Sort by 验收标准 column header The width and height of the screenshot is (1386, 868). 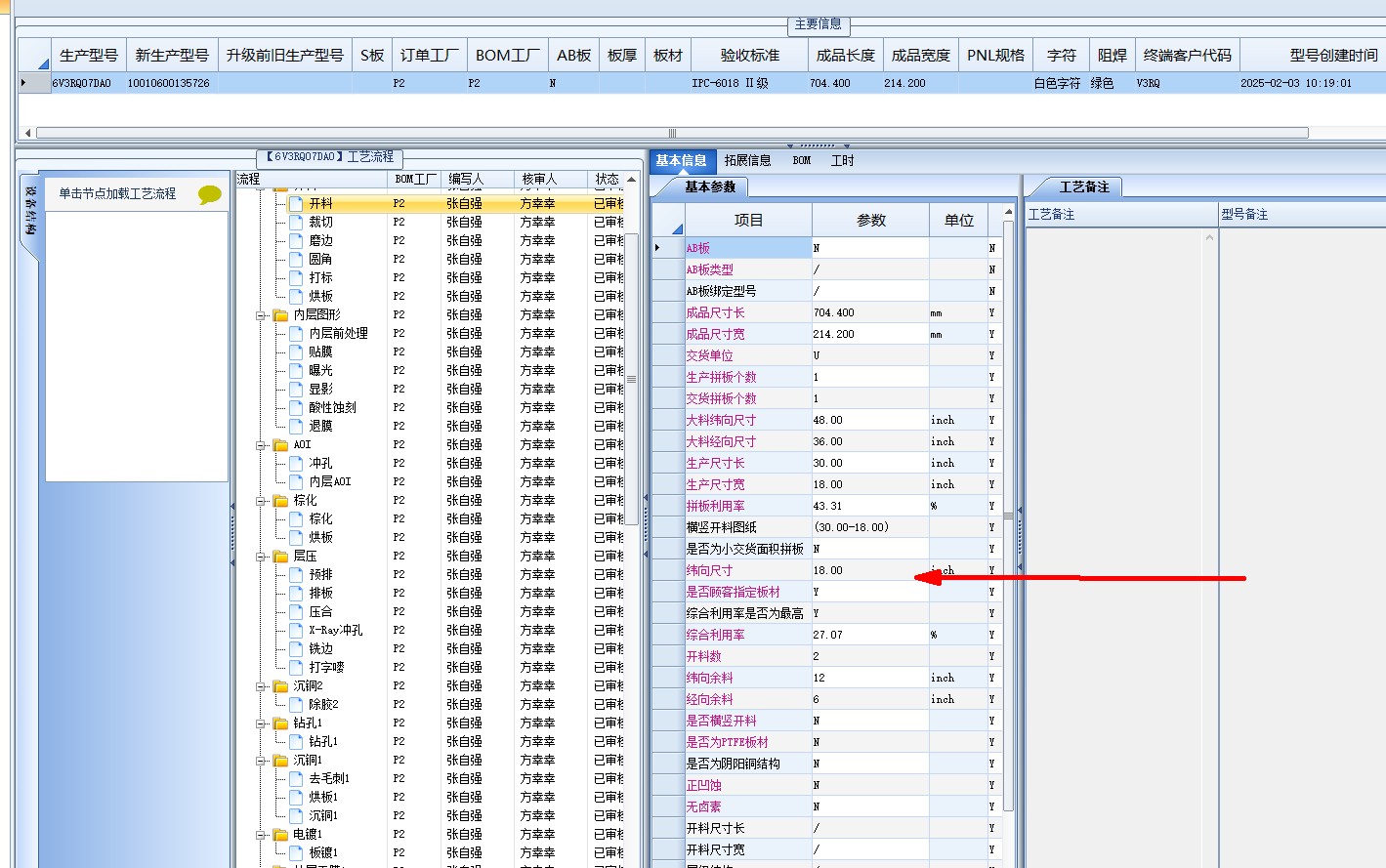point(749,56)
